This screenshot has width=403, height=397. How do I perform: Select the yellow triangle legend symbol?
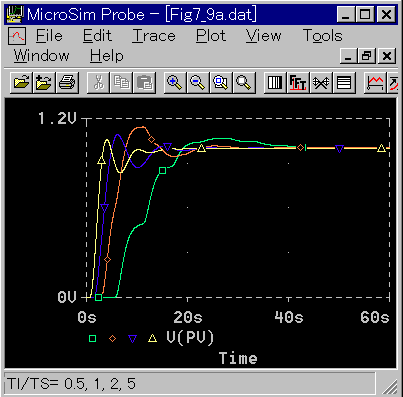click(x=152, y=338)
